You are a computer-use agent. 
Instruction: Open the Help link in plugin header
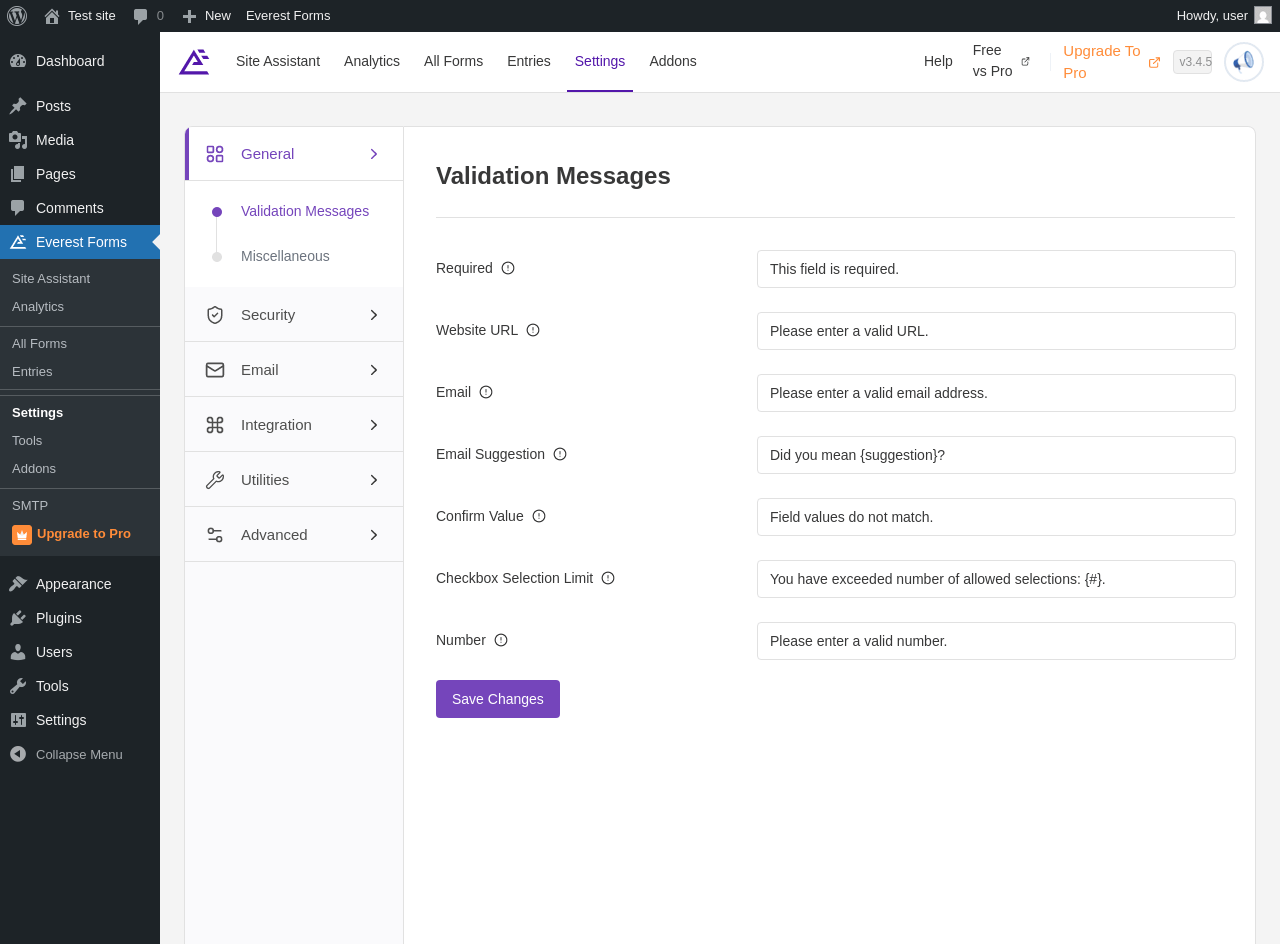938,61
